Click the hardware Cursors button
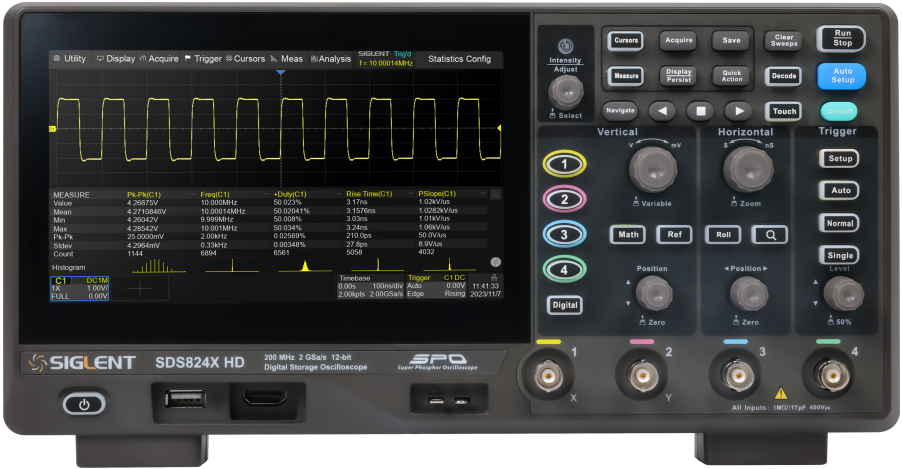This screenshot has width=902, height=469. [625, 40]
